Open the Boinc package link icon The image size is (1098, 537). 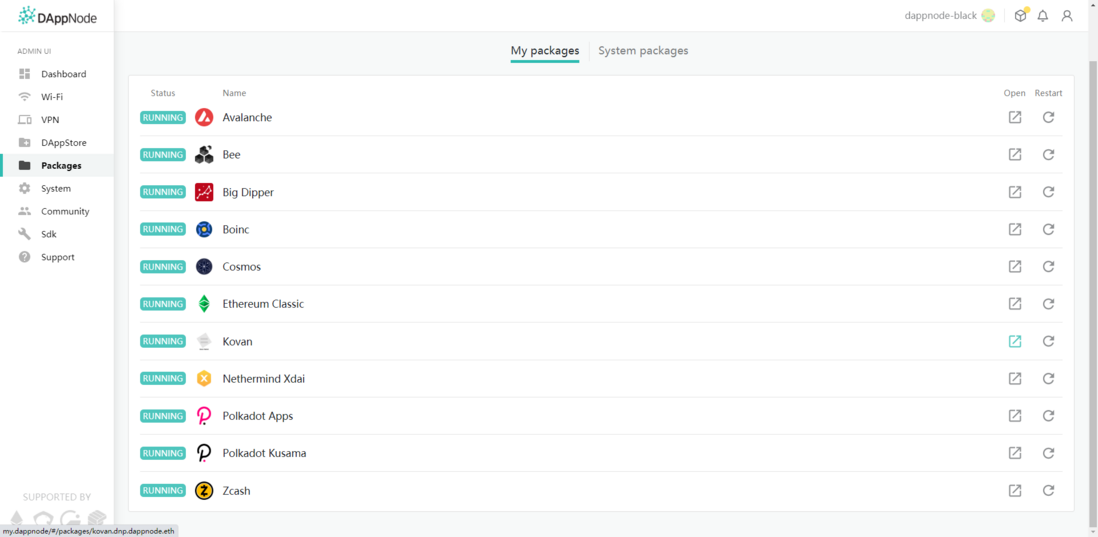1014,229
